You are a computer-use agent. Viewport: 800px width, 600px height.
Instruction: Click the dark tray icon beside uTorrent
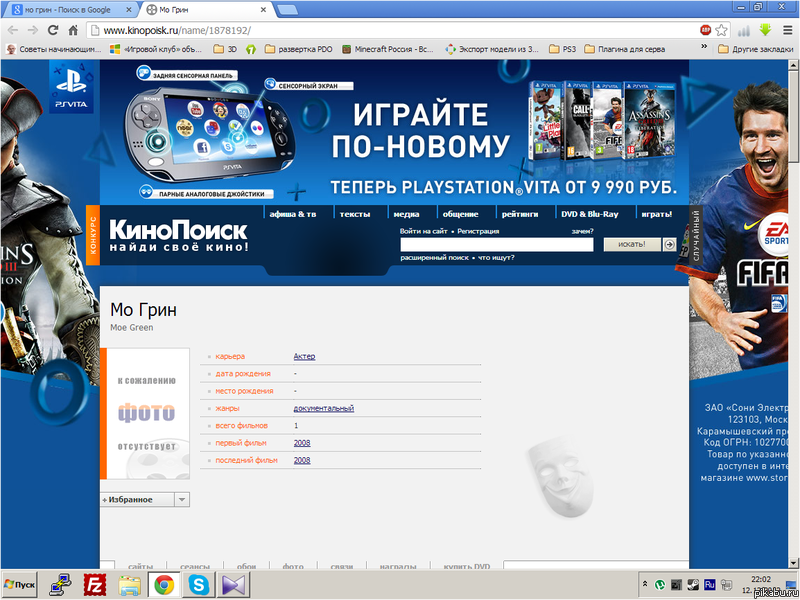click(677, 584)
